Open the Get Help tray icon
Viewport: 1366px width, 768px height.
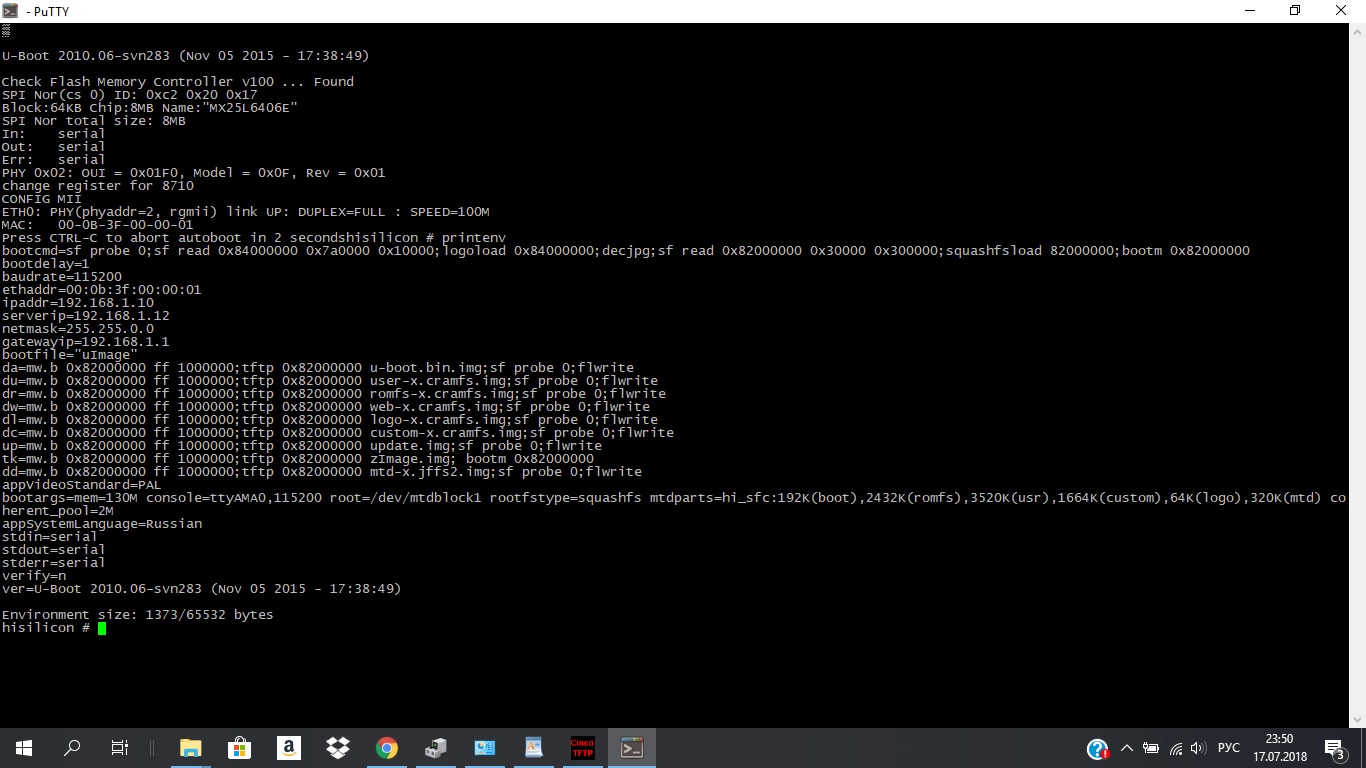click(x=1097, y=748)
